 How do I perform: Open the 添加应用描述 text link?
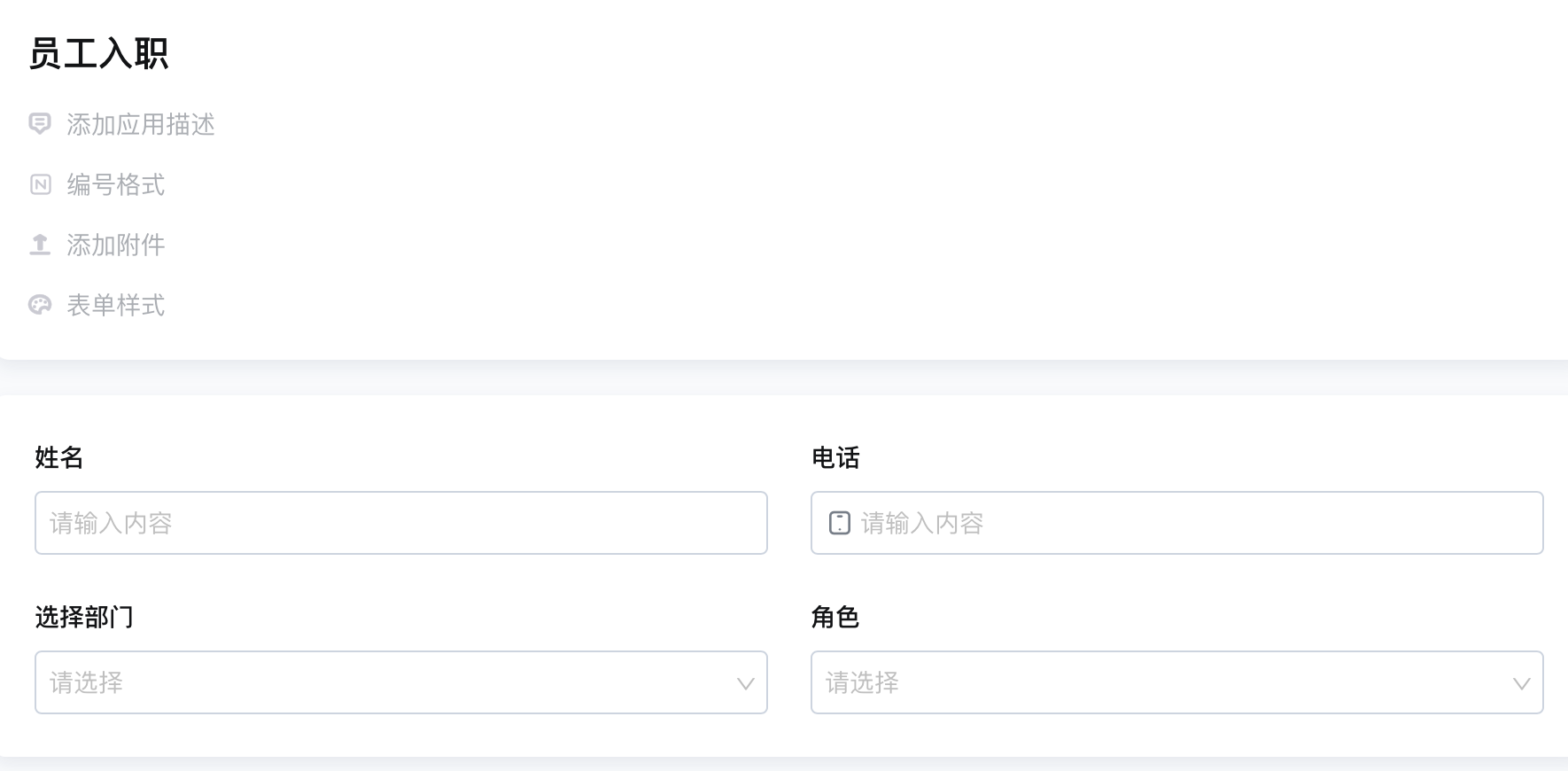(x=141, y=124)
